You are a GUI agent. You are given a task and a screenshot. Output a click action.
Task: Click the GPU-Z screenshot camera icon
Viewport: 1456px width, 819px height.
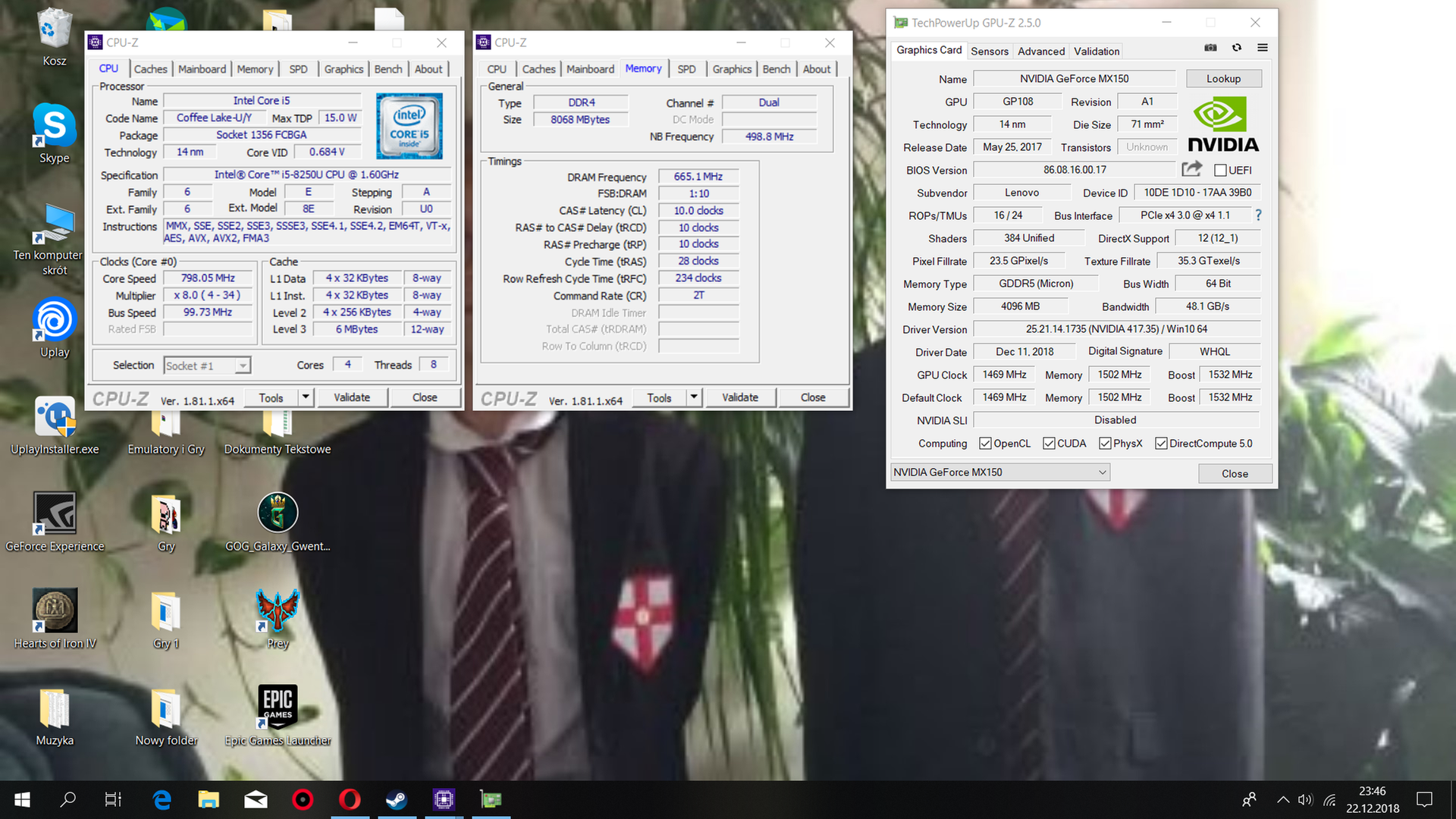1210,48
